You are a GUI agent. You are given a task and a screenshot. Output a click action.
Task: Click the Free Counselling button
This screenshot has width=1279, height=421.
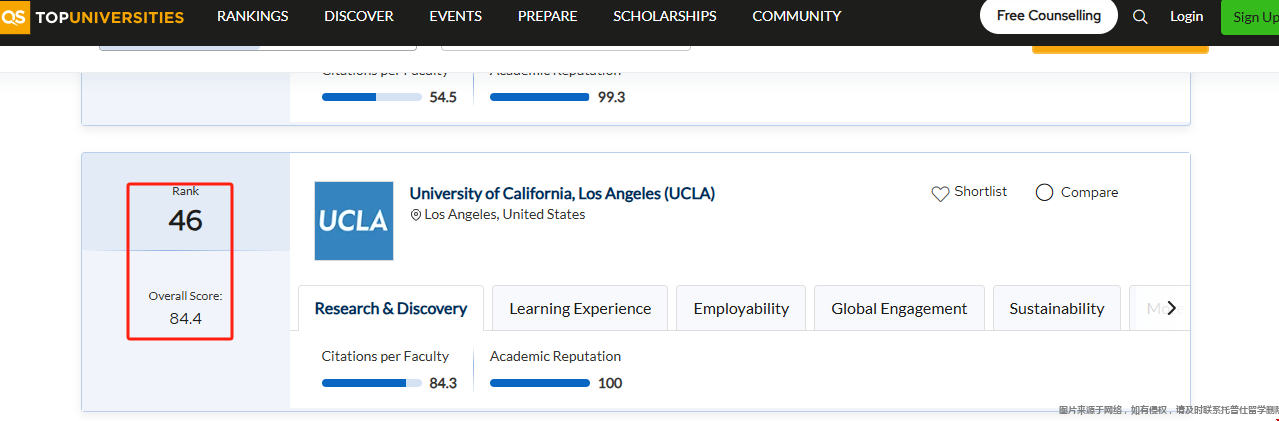point(1048,16)
